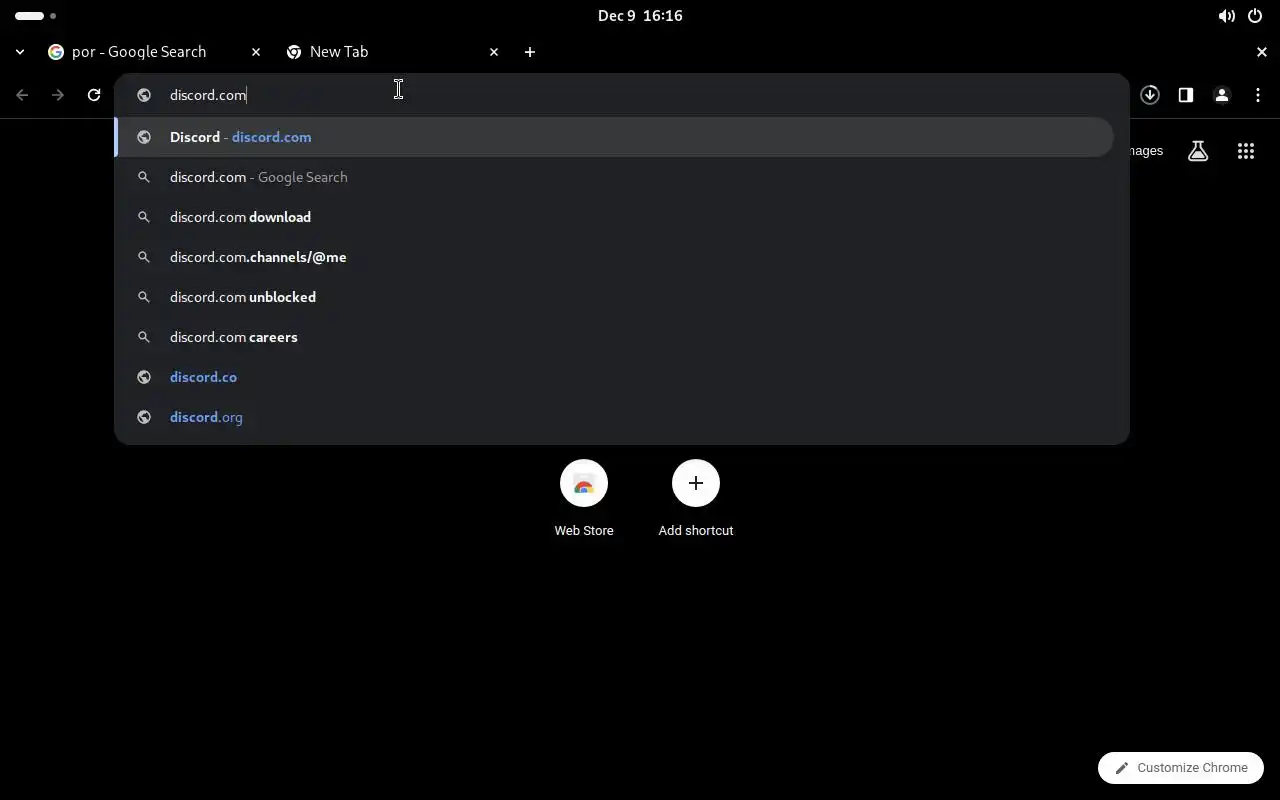Switch to the 'por - Google Search' tab
The height and width of the screenshot is (800, 1280).
[155, 52]
